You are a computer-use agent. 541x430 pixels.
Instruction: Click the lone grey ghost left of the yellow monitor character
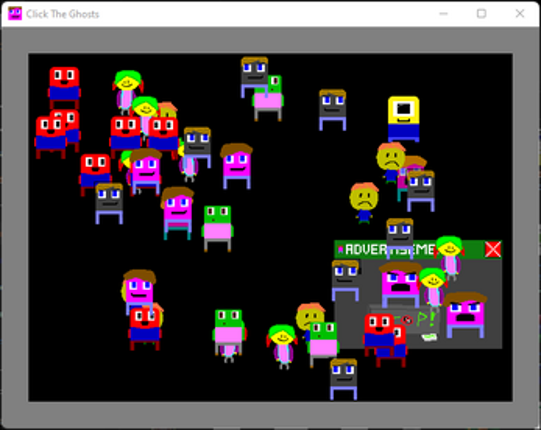[332, 110]
